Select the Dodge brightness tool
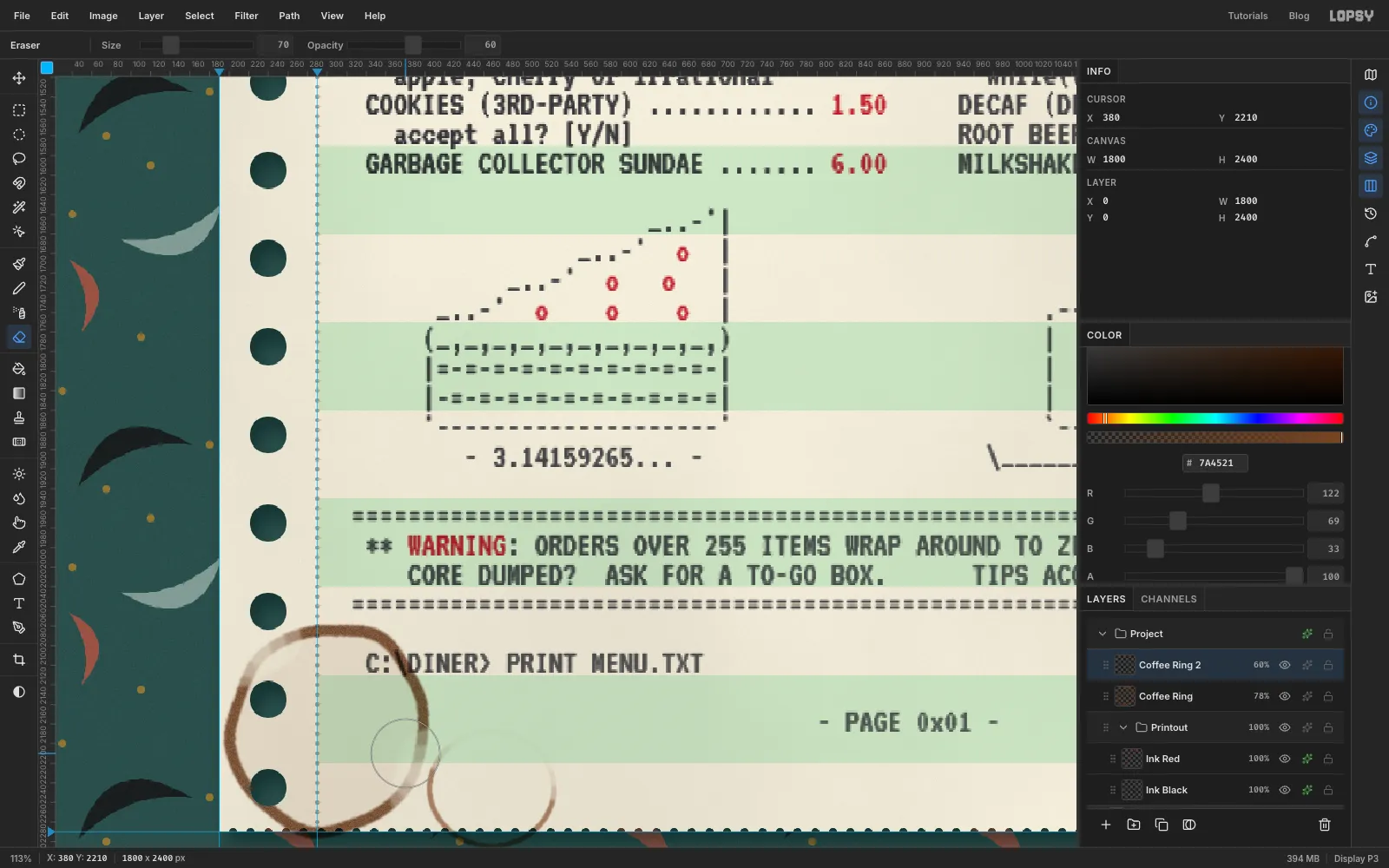Viewport: 1389px width, 868px height. point(19,474)
